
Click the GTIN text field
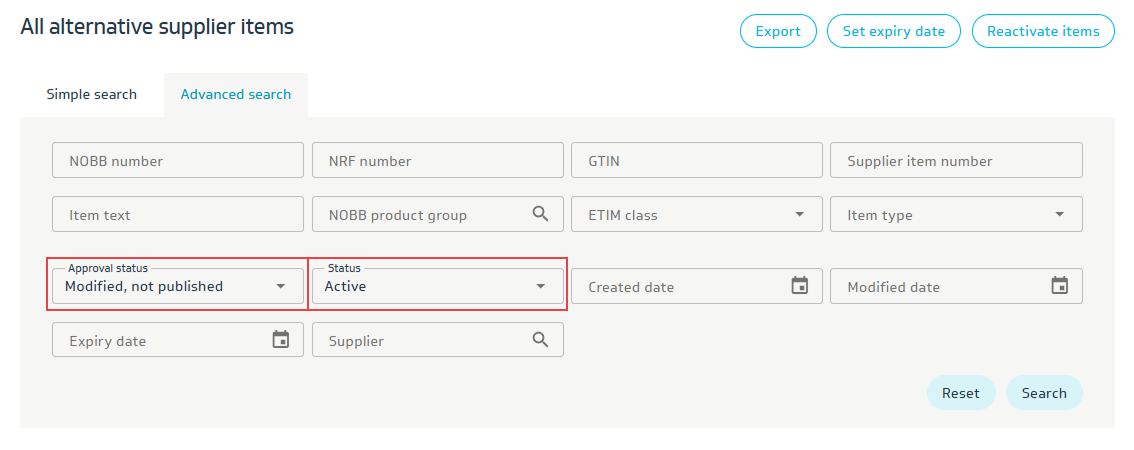[696, 160]
